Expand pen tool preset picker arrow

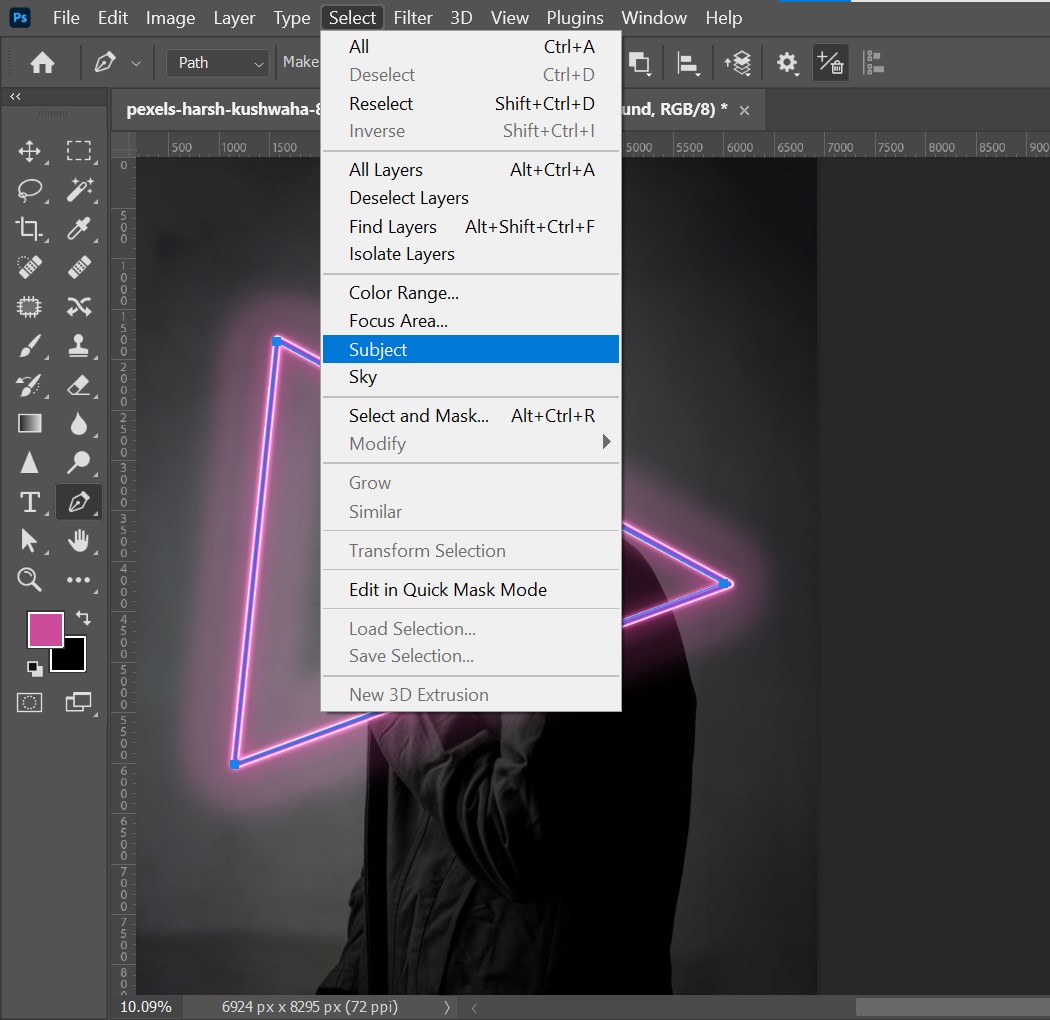[x=136, y=64]
